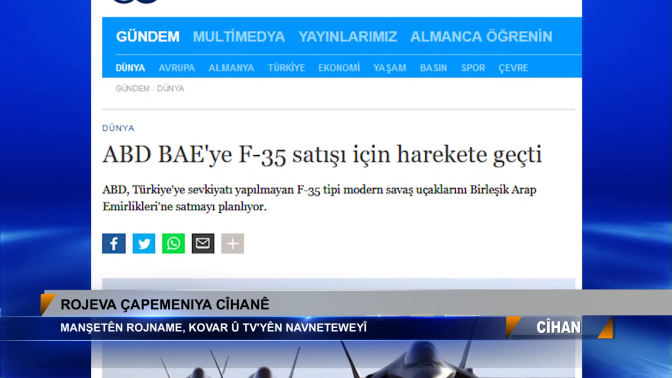Image resolution: width=672 pixels, height=378 pixels.
Task: Go to DÜNYA in the breadcrumb
Action: [x=171, y=89]
